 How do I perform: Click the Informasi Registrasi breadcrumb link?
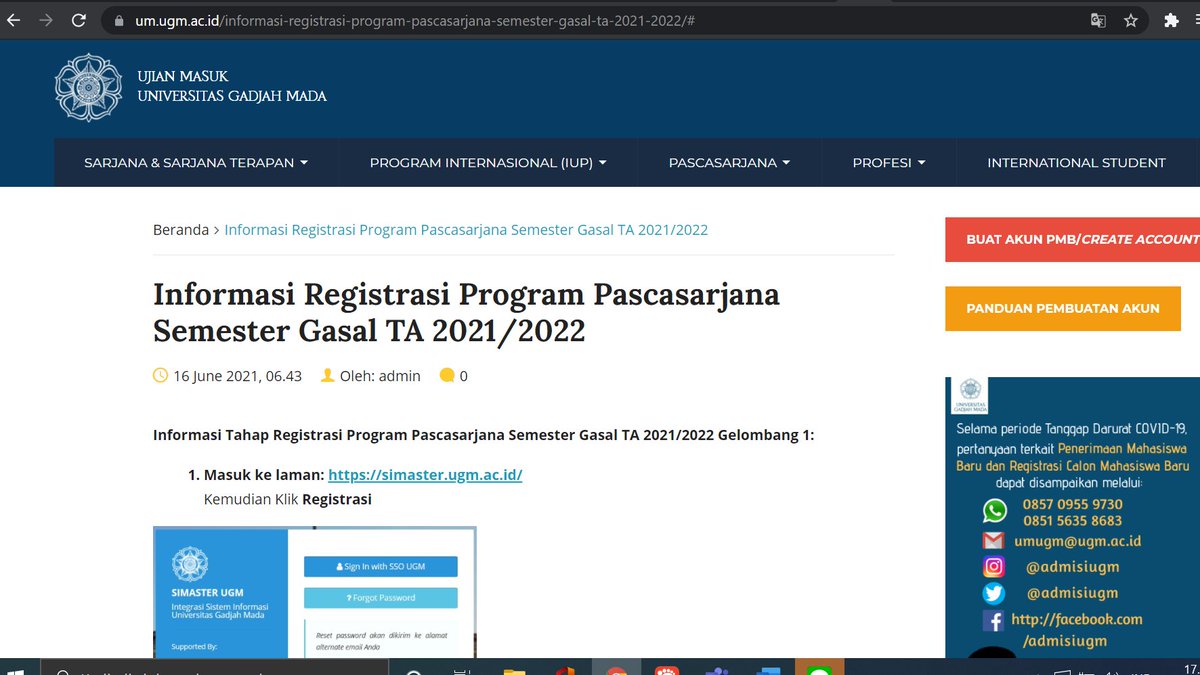pos(466,229)
